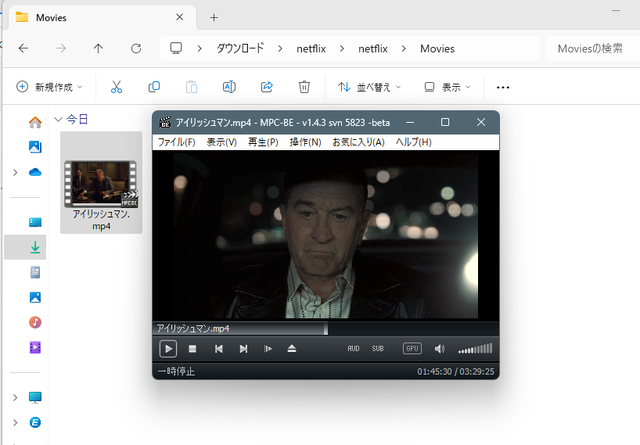Click the MPC-BE title bar app icon
This screenshot has height=445, width=640.
[165, 122]
